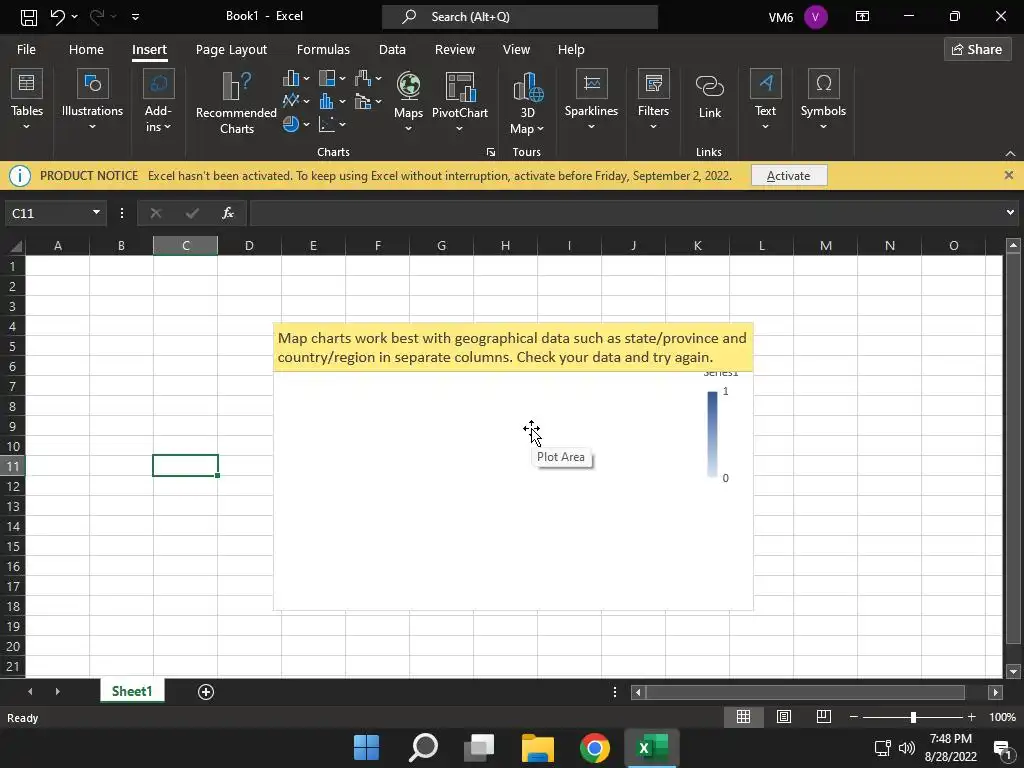
Task: Insert Combo chart icon
Action: tap(363, 101)
